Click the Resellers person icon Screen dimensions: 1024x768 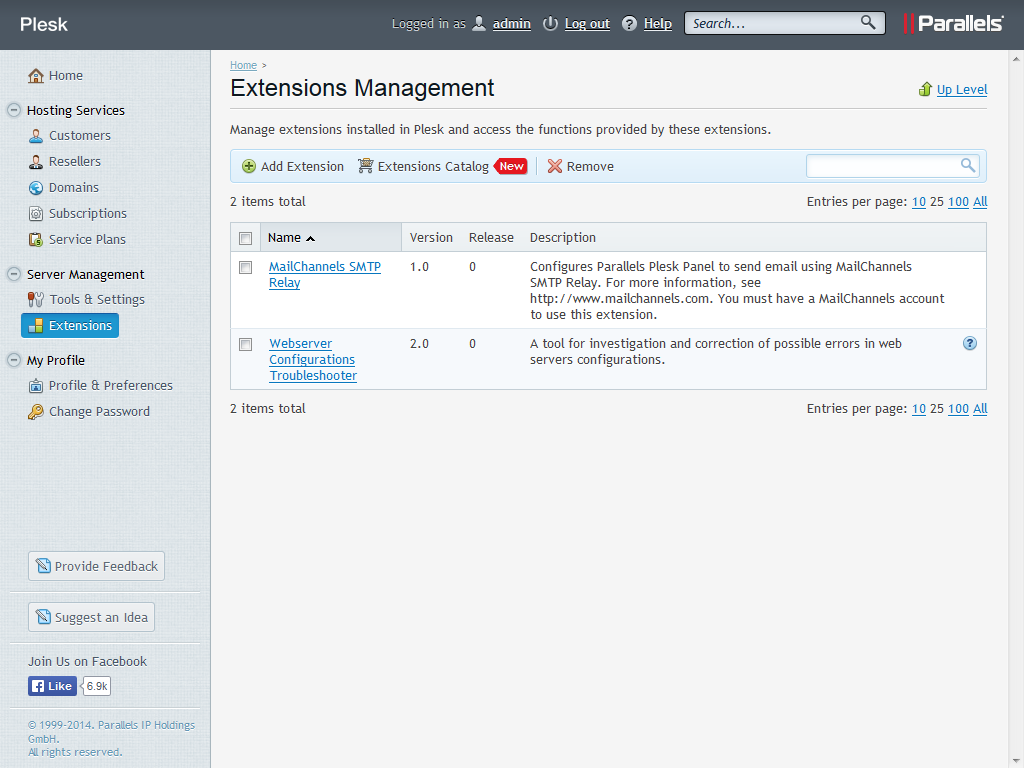coord(36,162)
